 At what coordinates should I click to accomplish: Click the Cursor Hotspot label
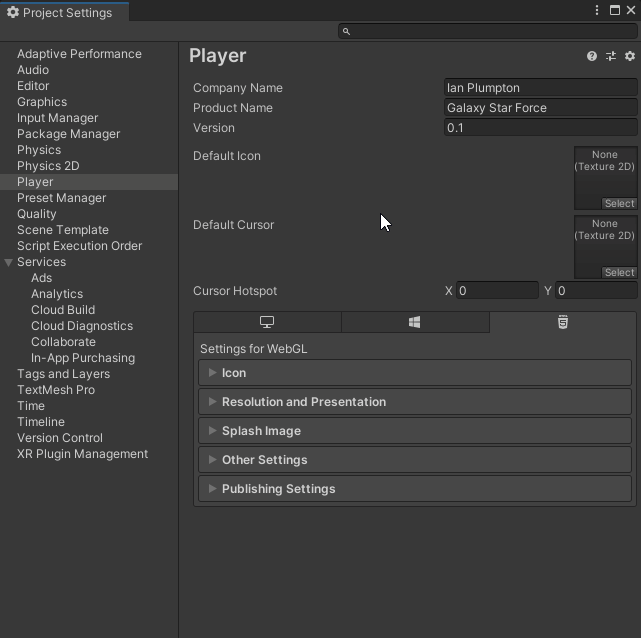pyautogui.click(x=235, y=291)
